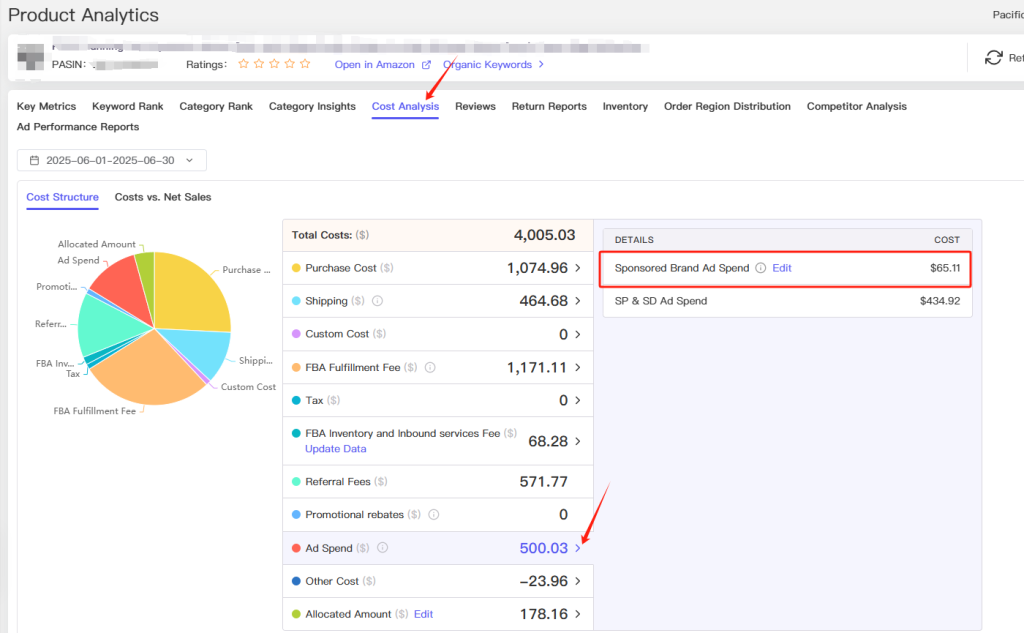Click the calendar icon in date range picker
This screenshot has width=1024, height=633.
(35, 160)
